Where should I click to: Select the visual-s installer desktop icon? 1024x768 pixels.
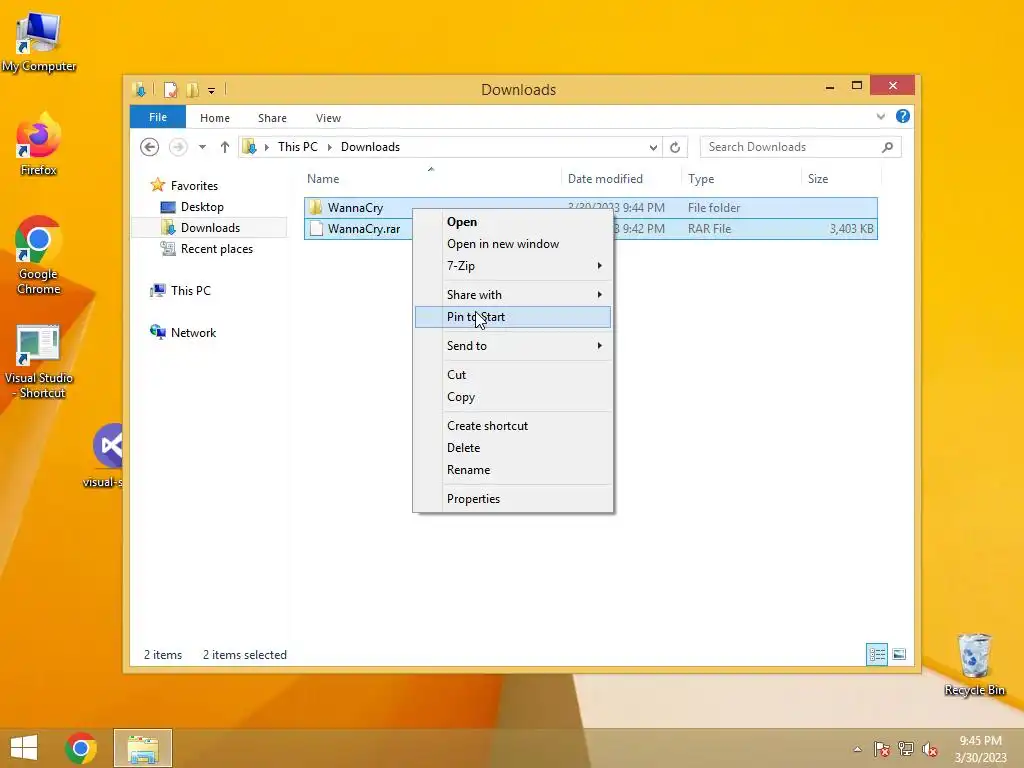(x=106, y=456)
